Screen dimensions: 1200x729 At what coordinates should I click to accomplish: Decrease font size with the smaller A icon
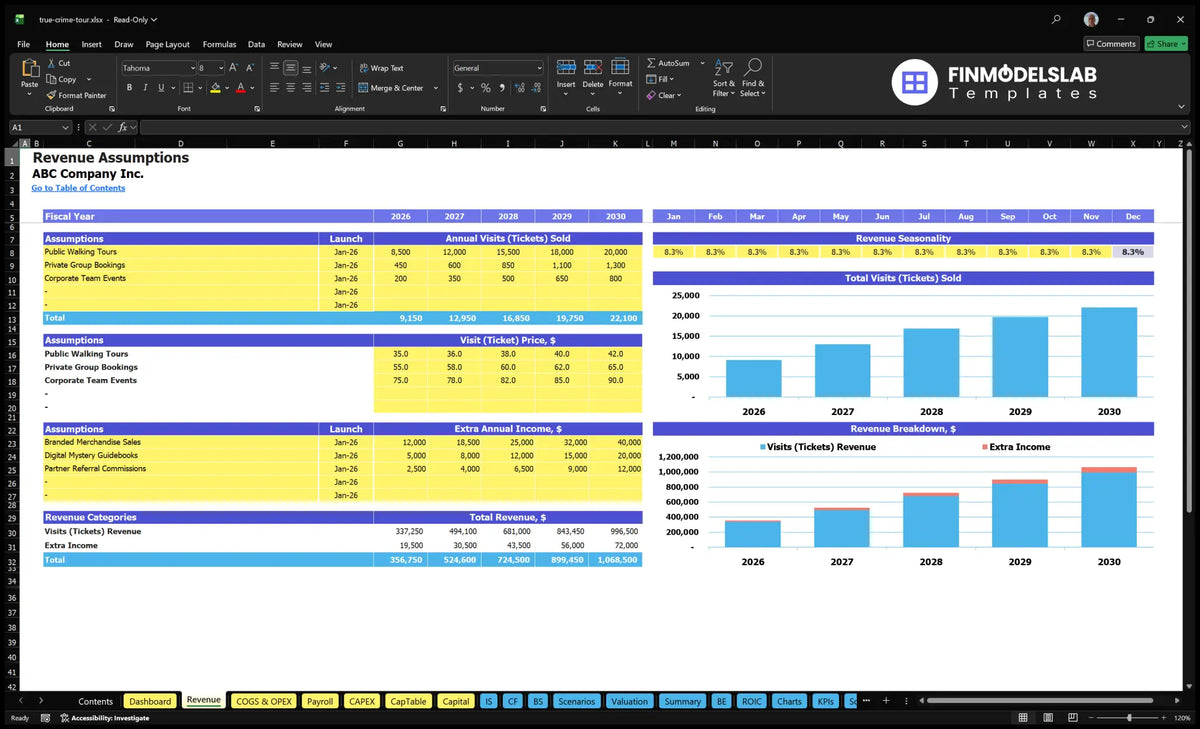(250, 68)
